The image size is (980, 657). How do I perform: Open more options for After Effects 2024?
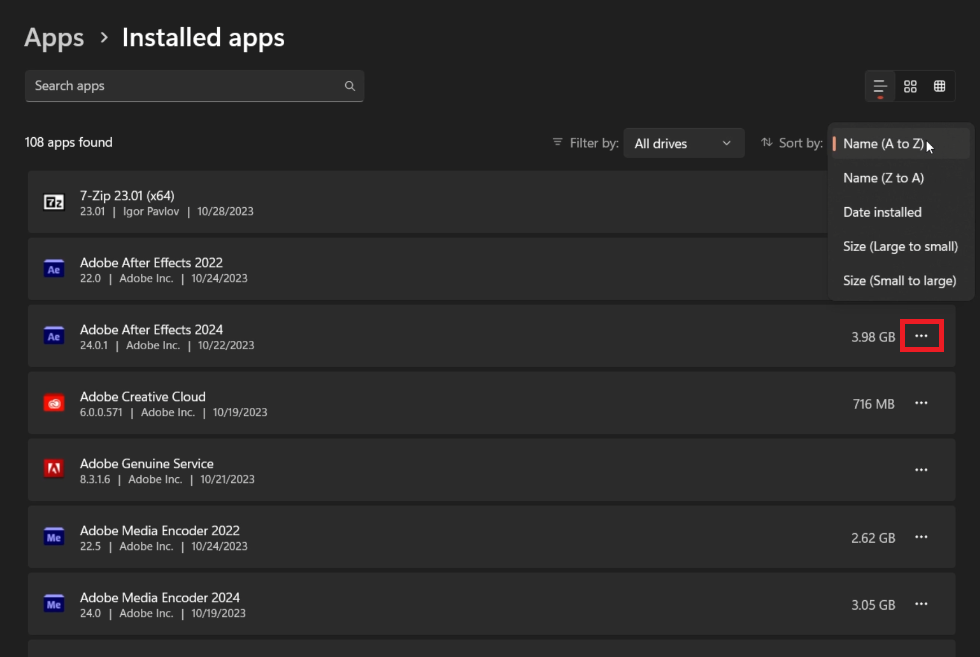[921, 336]
